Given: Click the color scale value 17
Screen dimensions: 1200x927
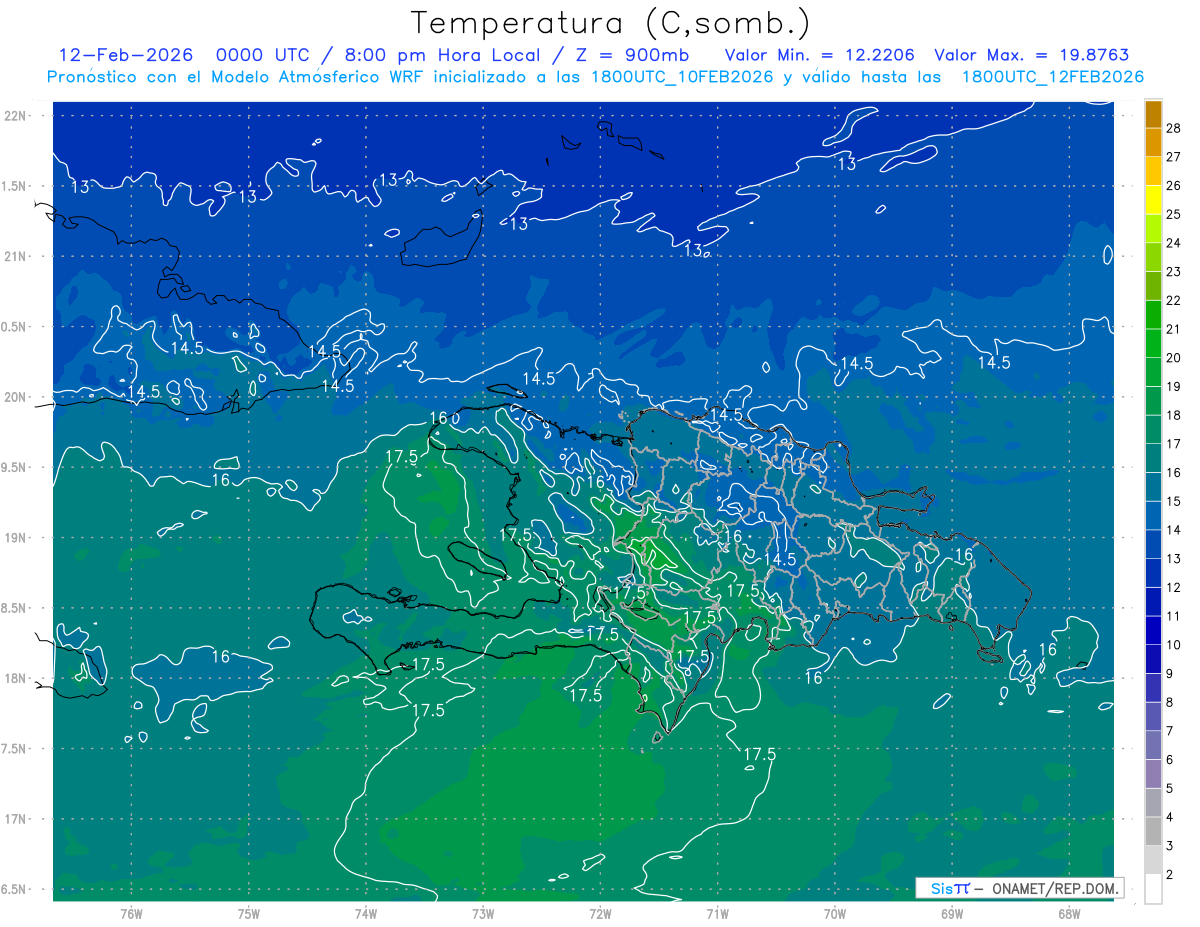Looking at the screenshot, I should (1174, 444).
